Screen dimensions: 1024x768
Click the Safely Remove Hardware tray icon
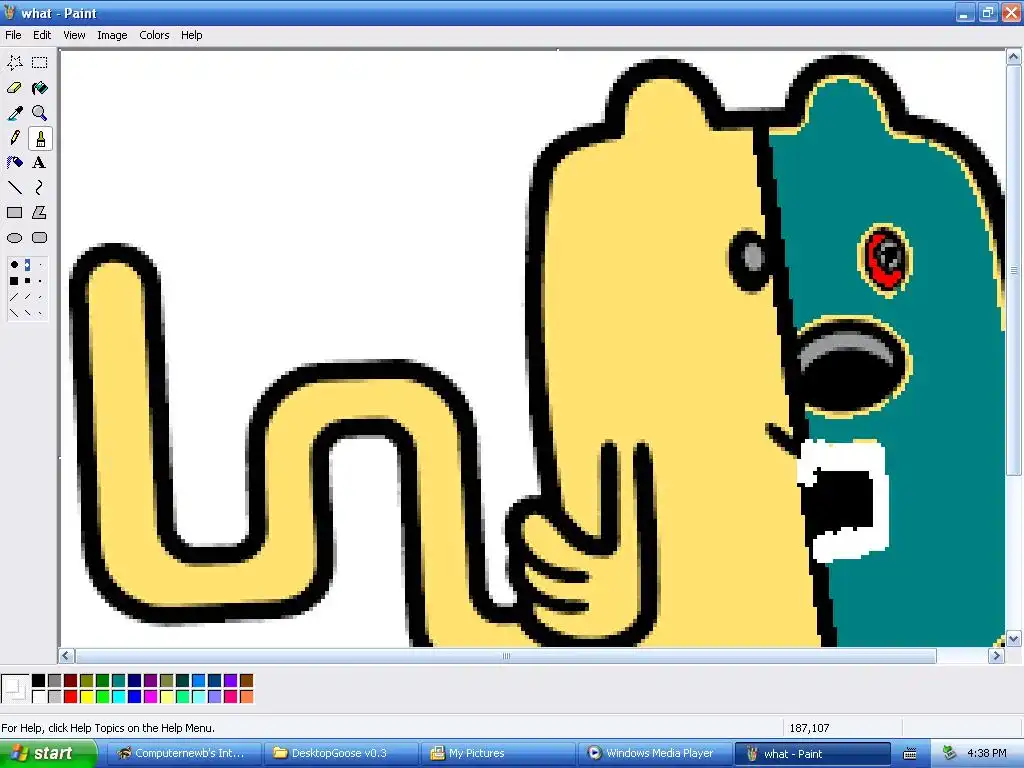(949, 753)
